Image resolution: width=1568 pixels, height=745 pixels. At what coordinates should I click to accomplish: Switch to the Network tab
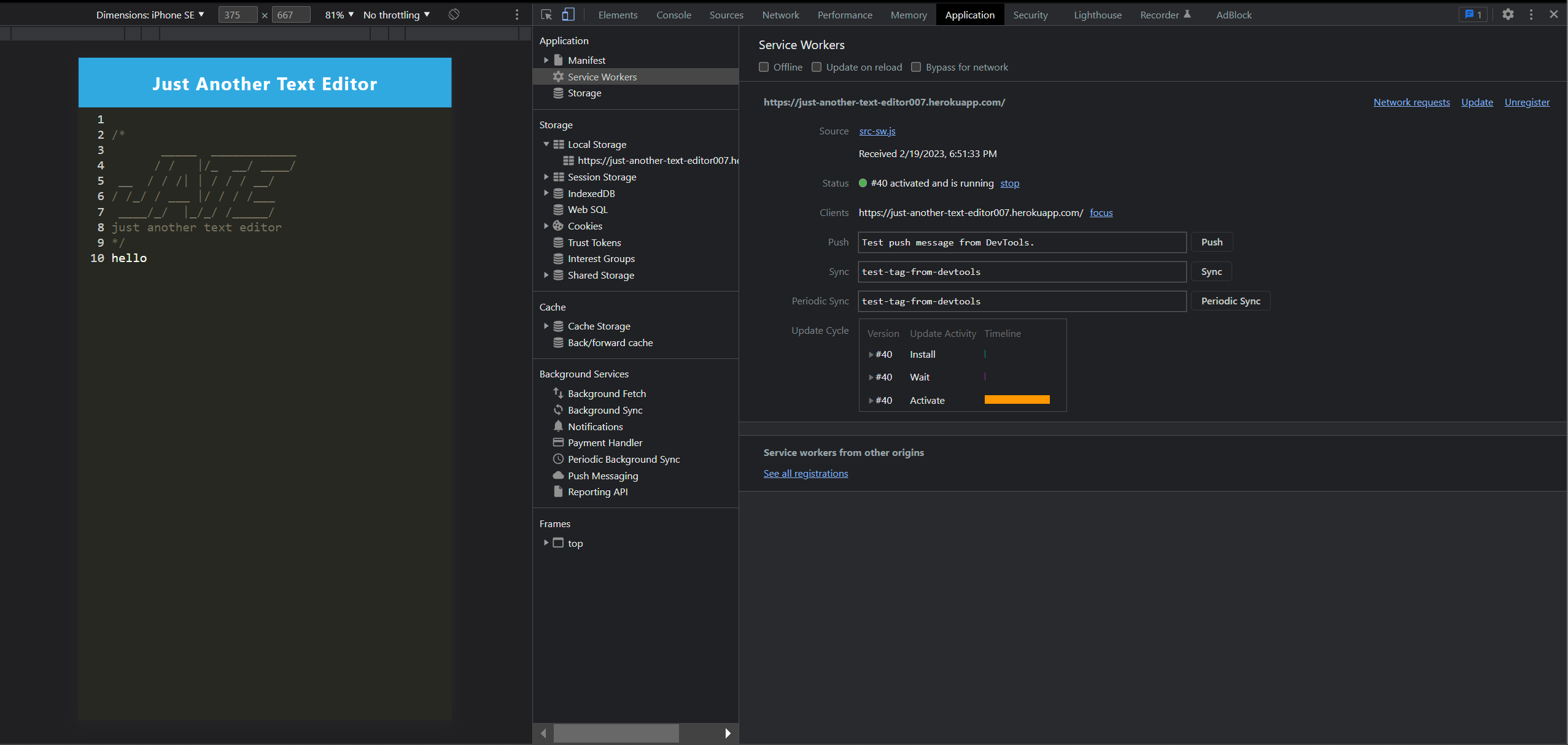(780, 15)
